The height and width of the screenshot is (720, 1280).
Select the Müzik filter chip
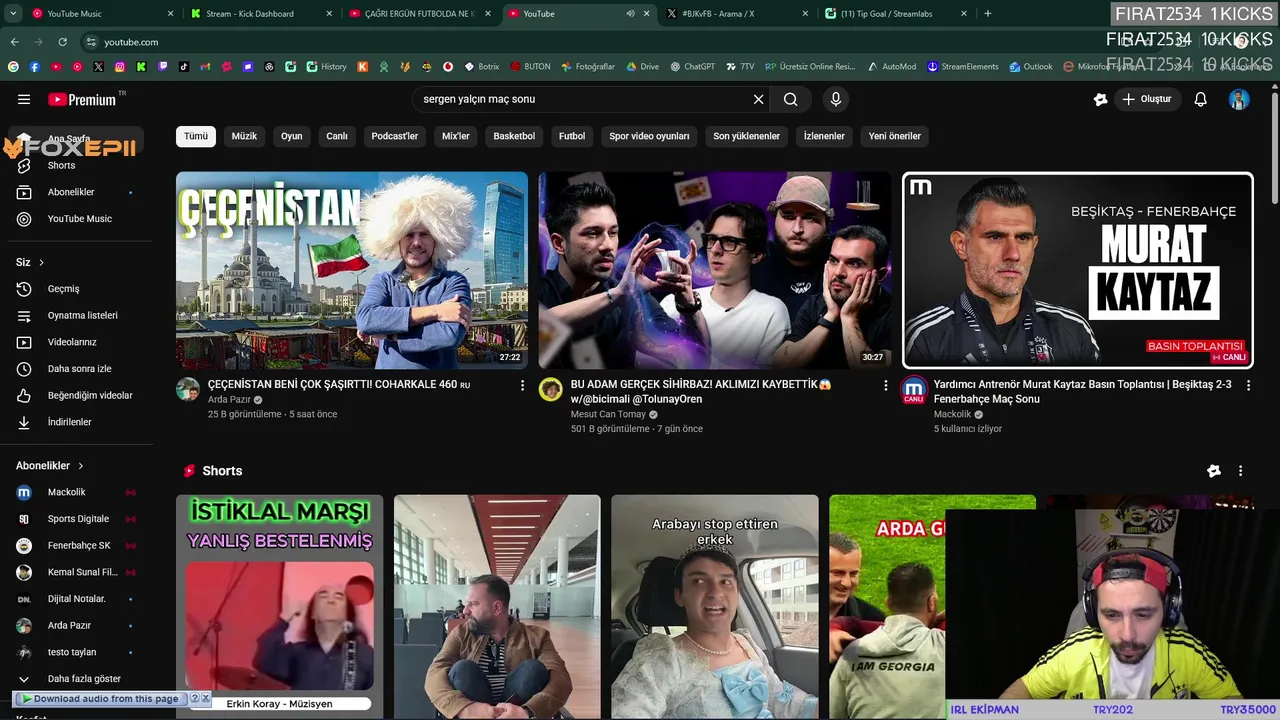244,136
